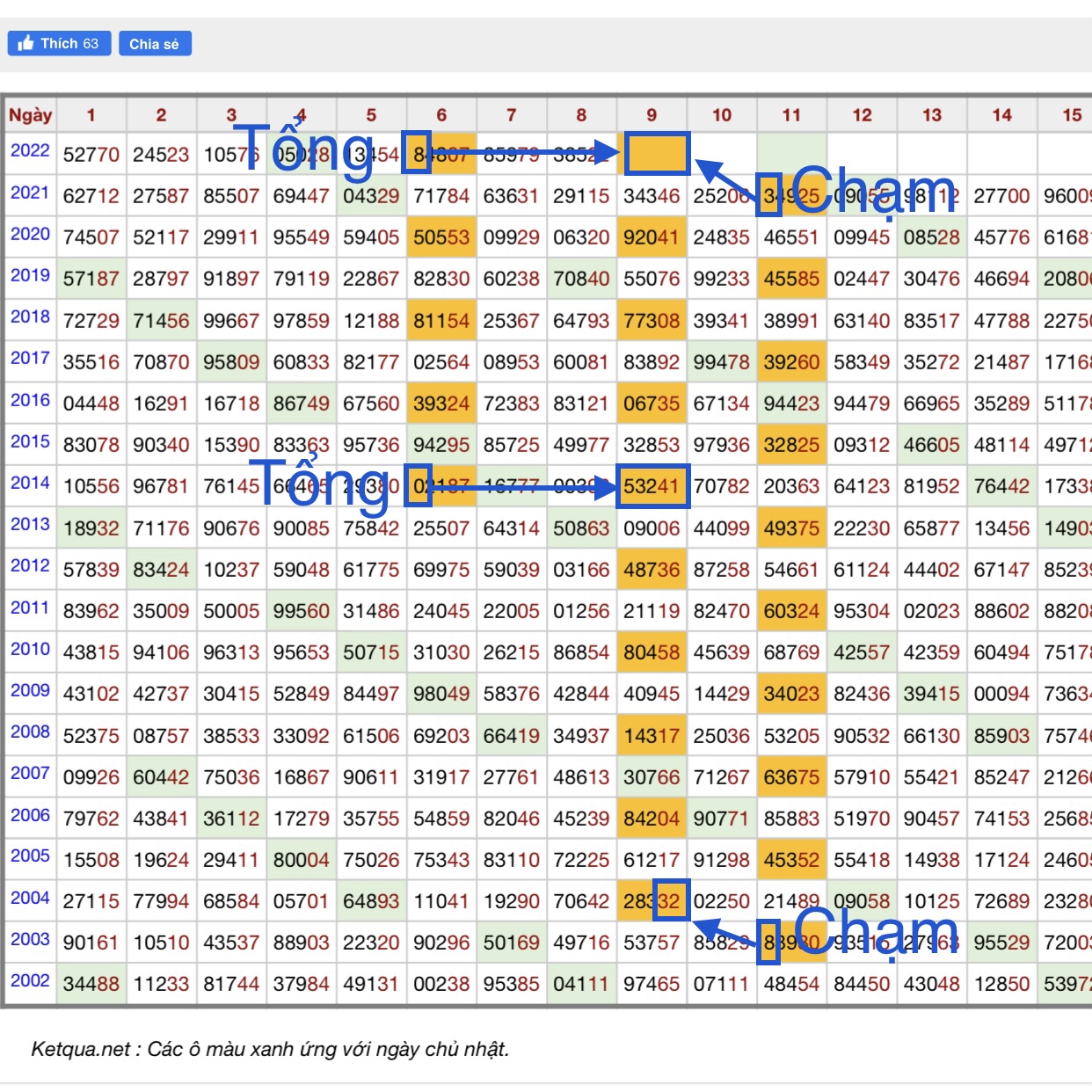This screenshot has width=1092, height=1092.
Task: Select highlighted cell 14317 in 2008 row
Action: [652, 736]
